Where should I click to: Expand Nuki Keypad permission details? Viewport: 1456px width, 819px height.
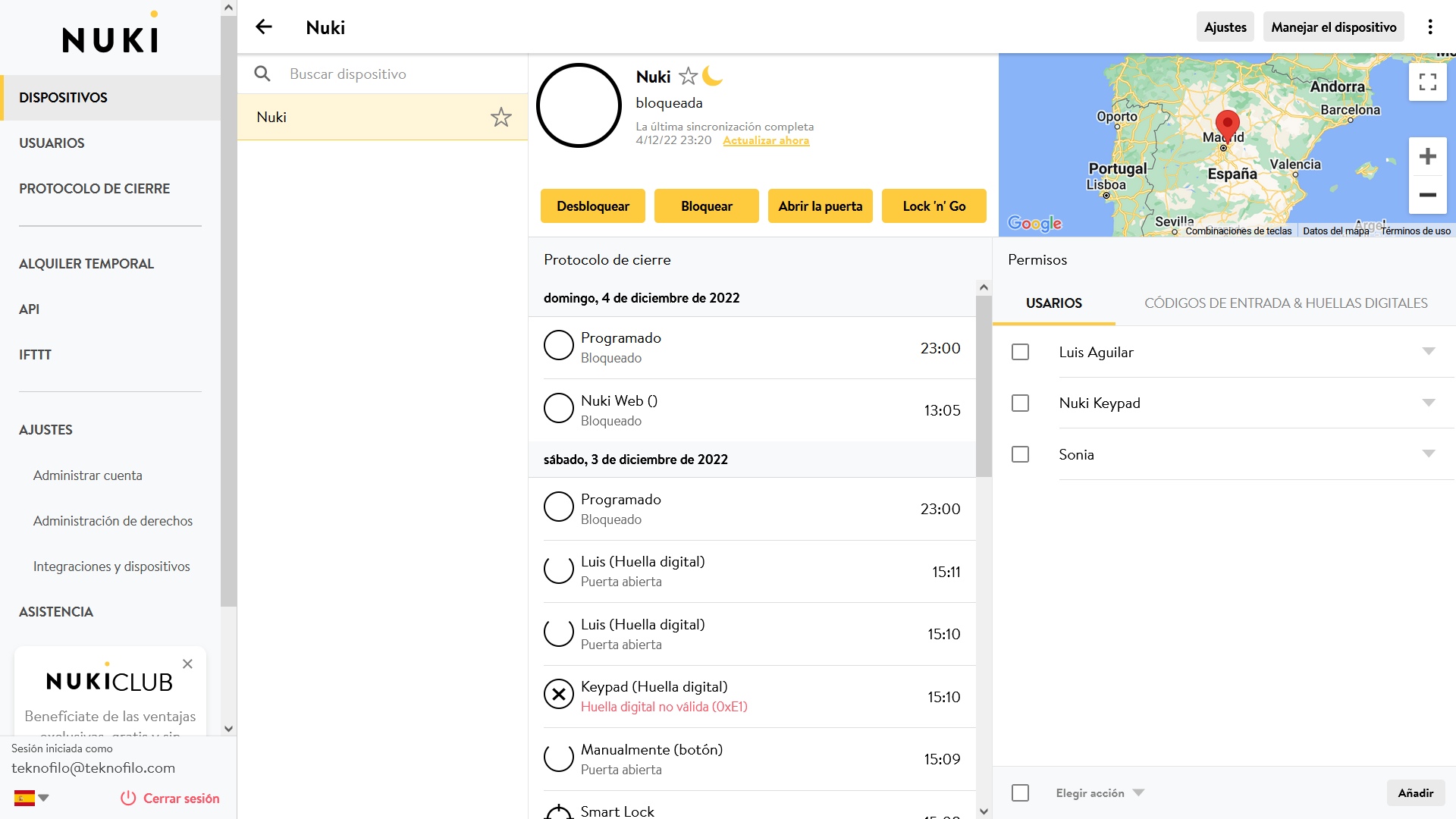pos(1429,403)
